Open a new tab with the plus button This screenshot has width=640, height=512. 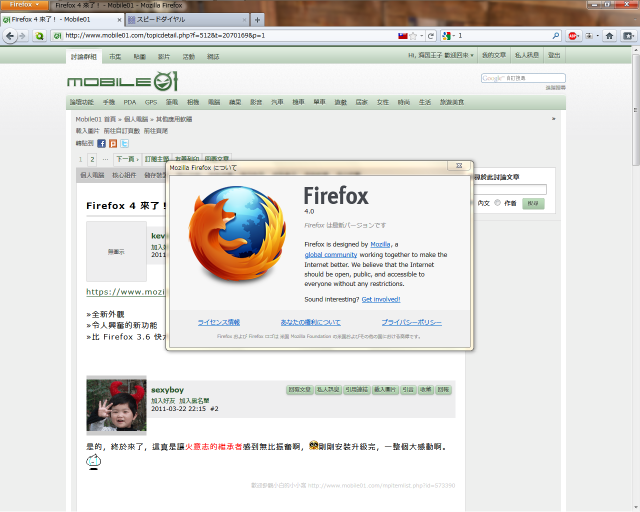point(257,20)
